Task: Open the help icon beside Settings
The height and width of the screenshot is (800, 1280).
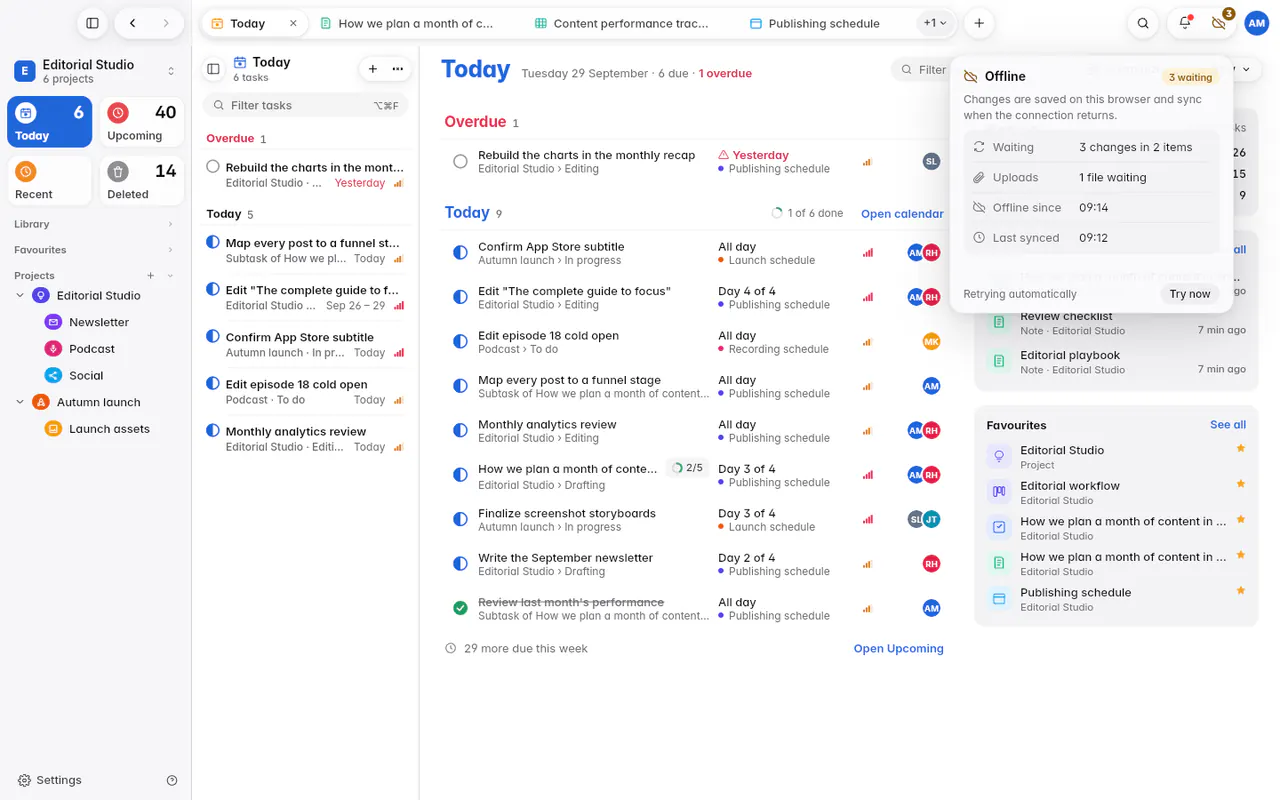Action: click(172, 780)
